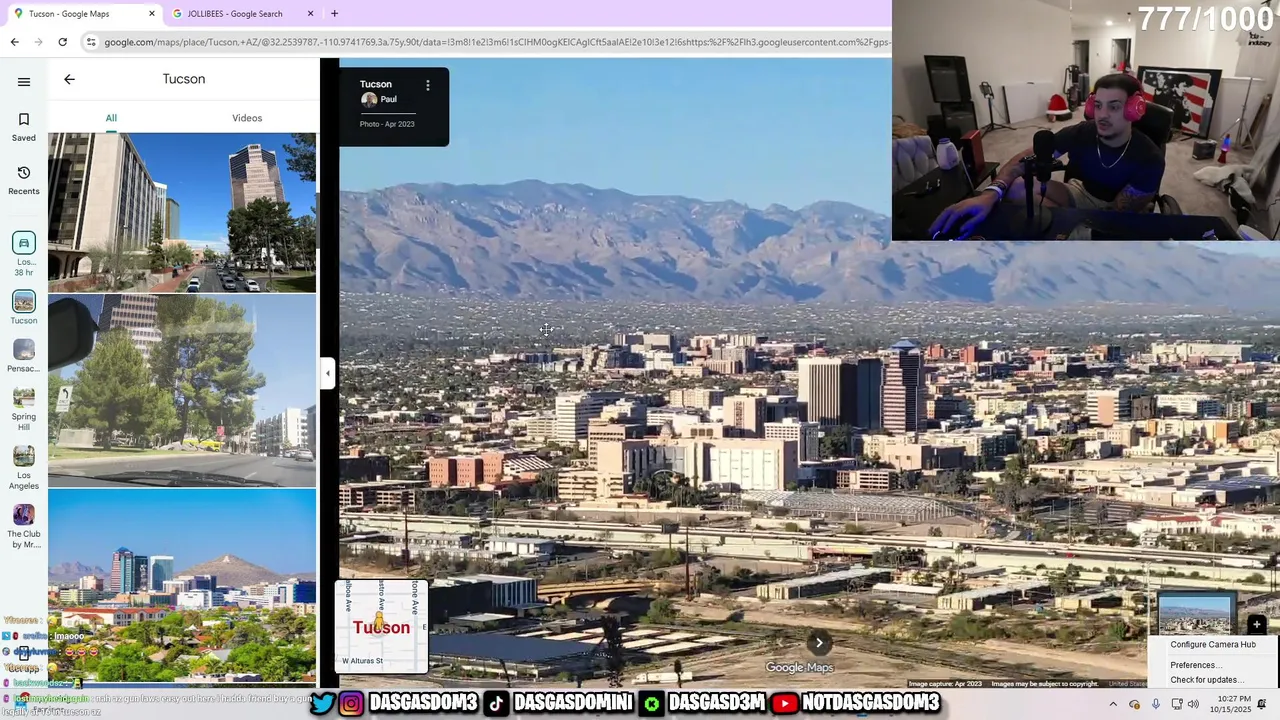Open the volume speaker tray icon
Viewport: 1280px width, 720px height.
pos(1193,704)
